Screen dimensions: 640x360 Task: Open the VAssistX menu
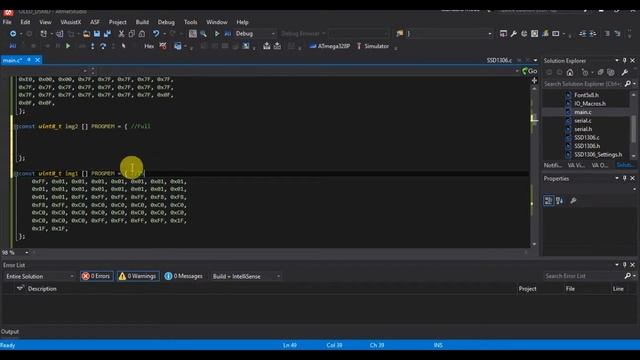[x=71, y=22]
